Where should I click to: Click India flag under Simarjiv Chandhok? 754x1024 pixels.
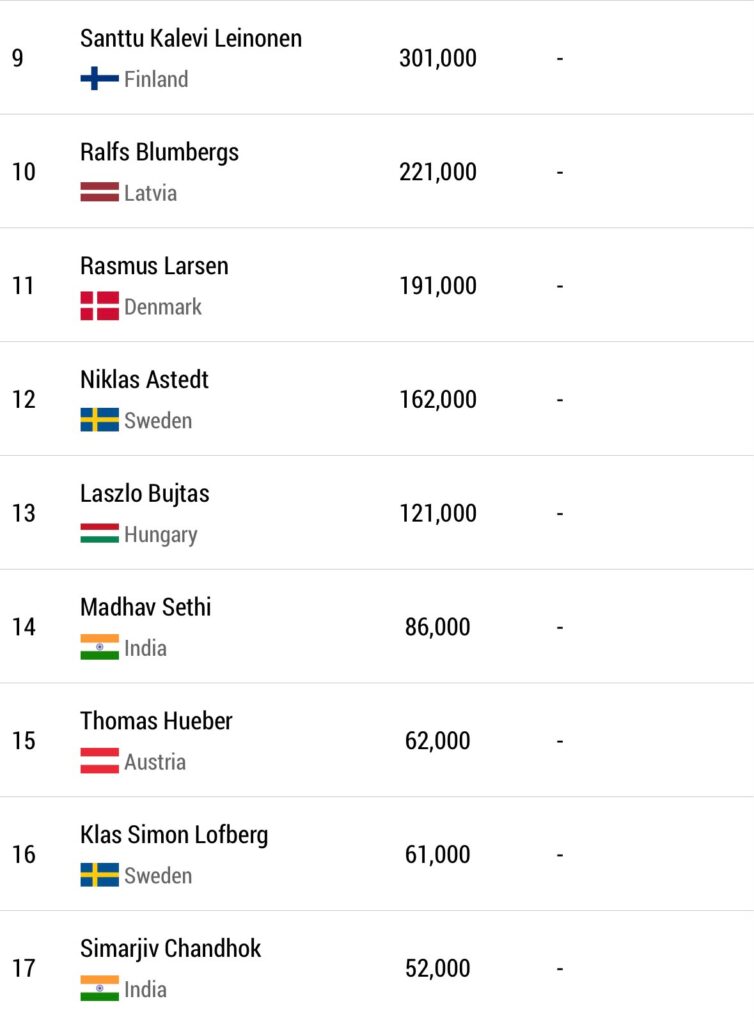point(99,989)
